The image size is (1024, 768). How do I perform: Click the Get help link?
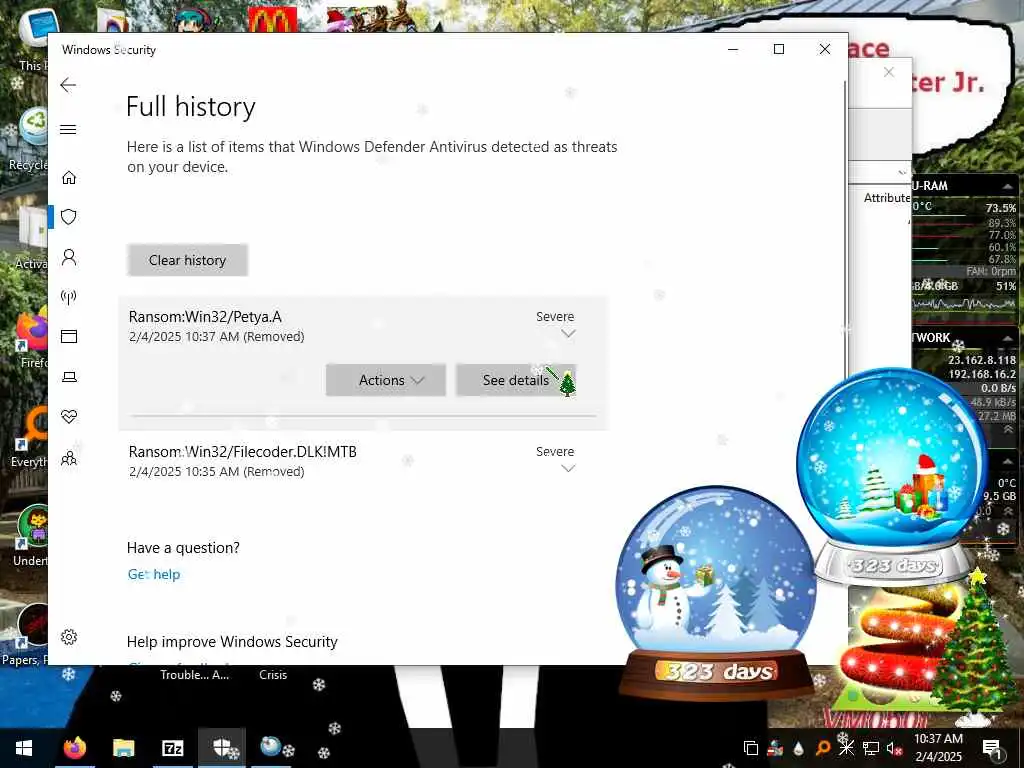[x=153, y=575]
